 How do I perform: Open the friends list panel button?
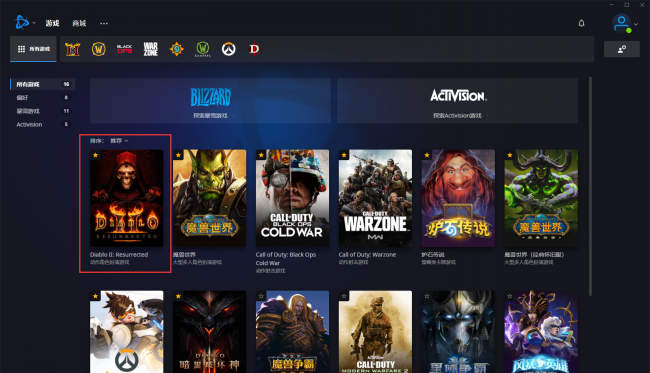tap(622, 49)
